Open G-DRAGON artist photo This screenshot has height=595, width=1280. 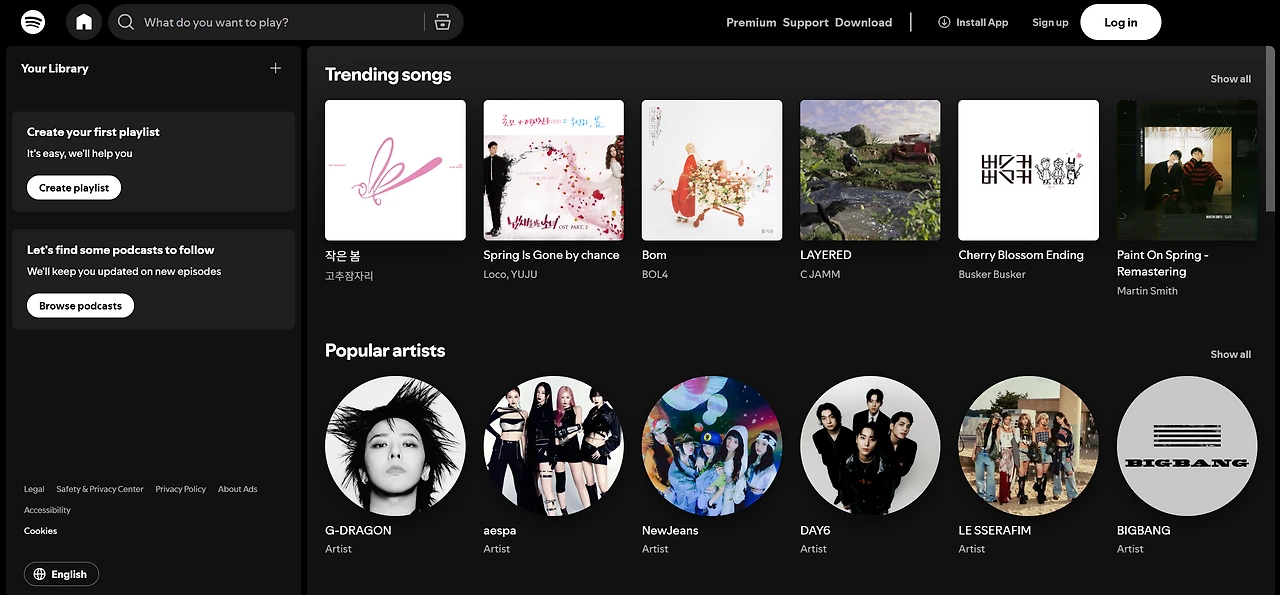[395, 446]
